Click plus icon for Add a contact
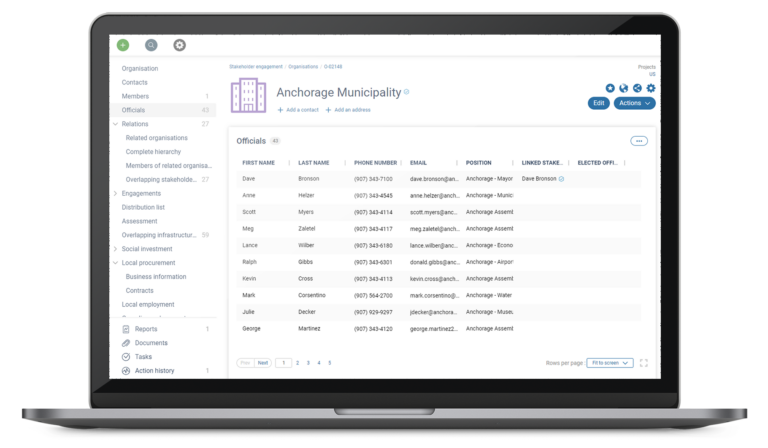This screenshot has height=448, width=768. coord(280,110)
